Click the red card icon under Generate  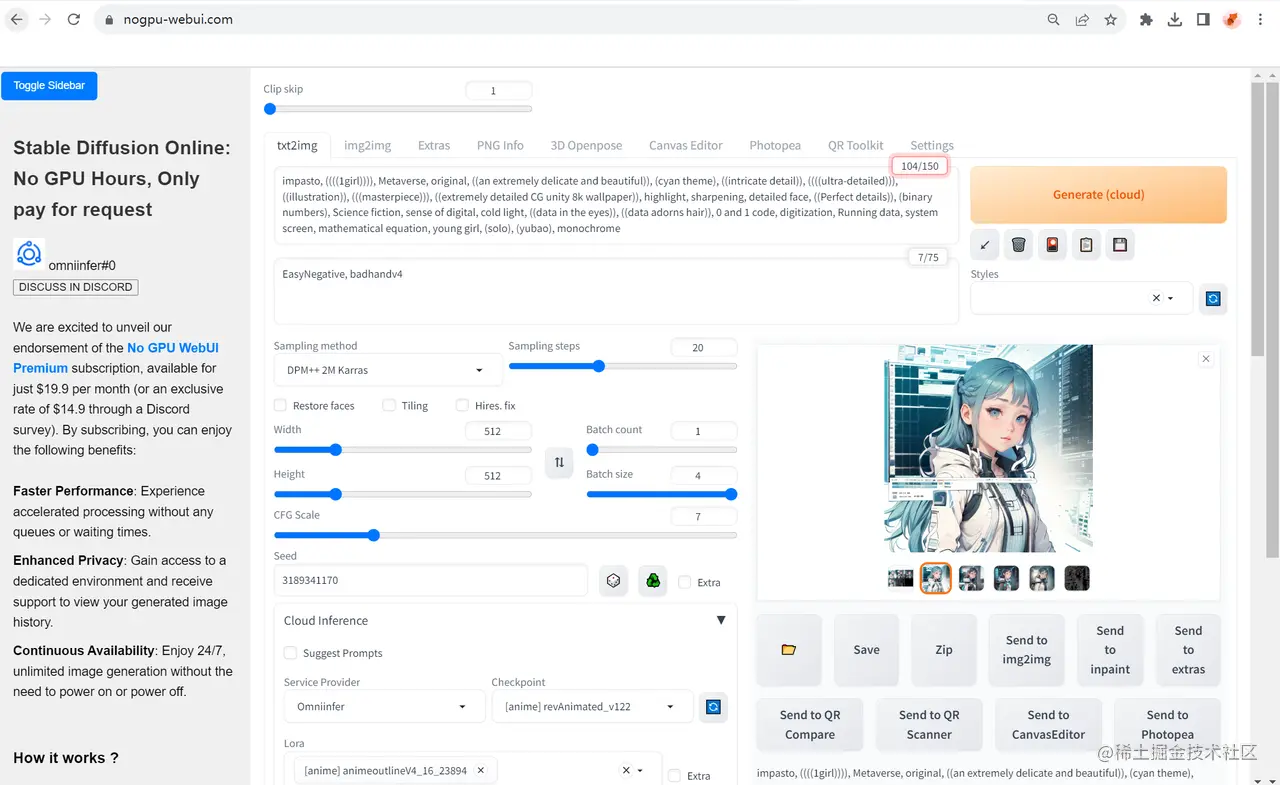[1052, 245]
